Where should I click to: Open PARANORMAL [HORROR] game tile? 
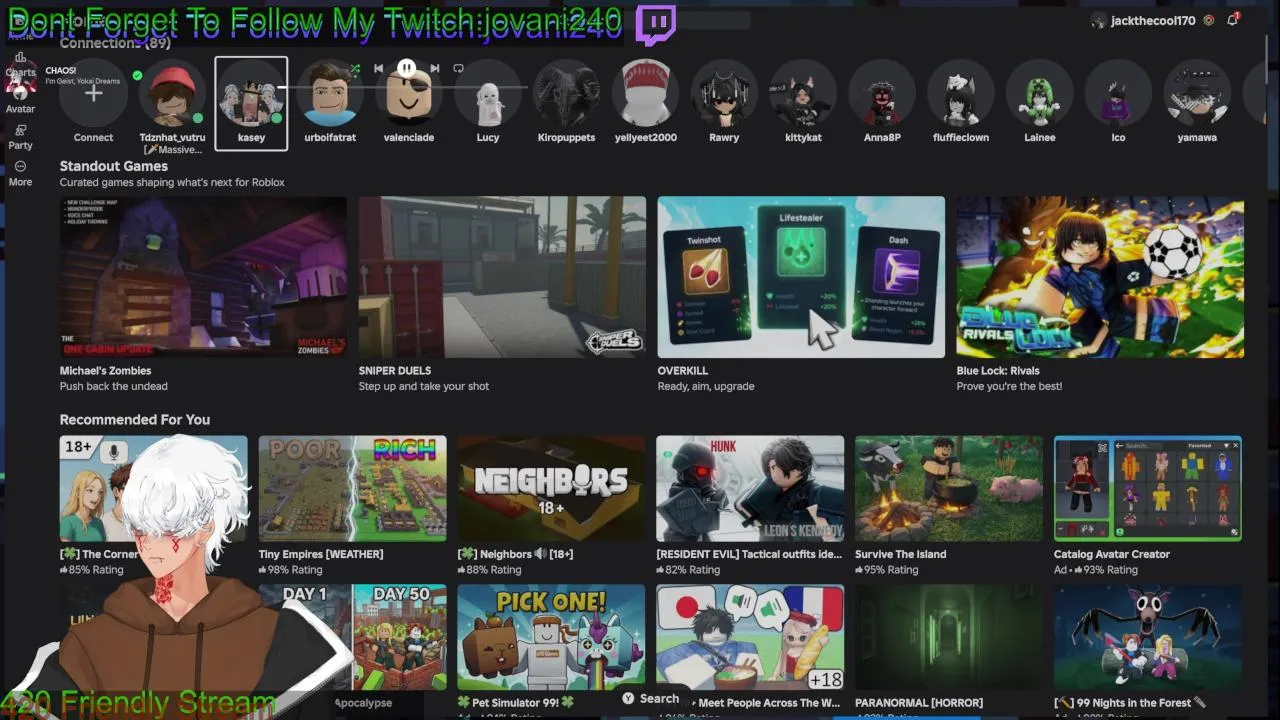click(x=949, y=637)
